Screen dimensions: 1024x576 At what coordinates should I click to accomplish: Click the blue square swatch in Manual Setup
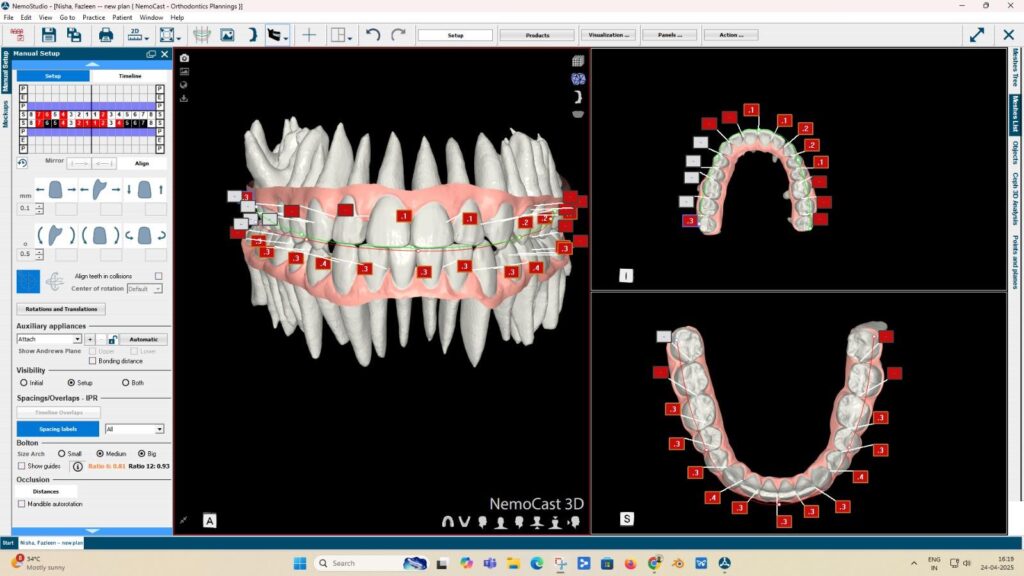tap(28, 281)
